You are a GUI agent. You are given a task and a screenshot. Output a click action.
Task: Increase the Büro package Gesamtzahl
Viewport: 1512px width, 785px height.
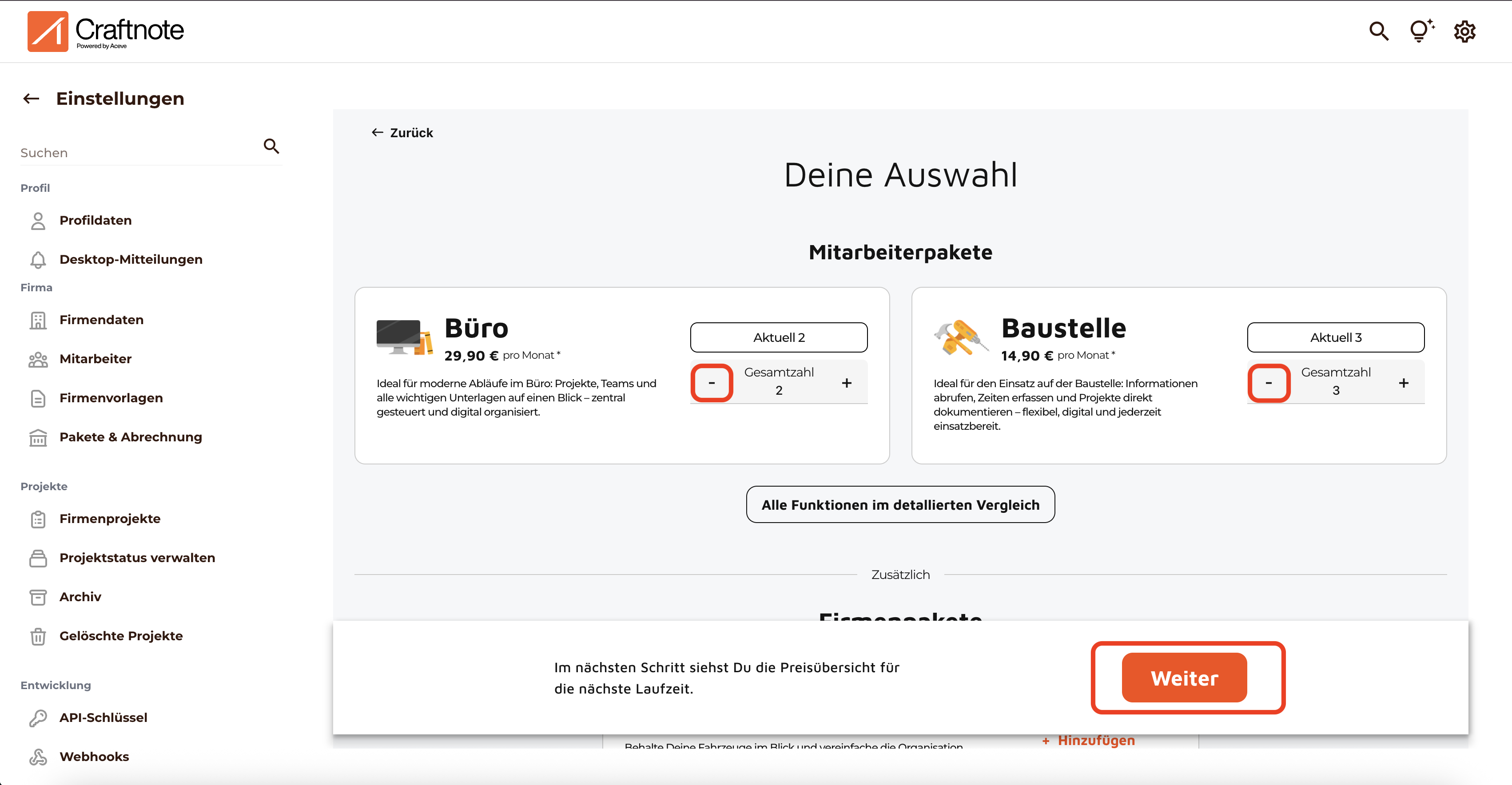click(847, 383)
